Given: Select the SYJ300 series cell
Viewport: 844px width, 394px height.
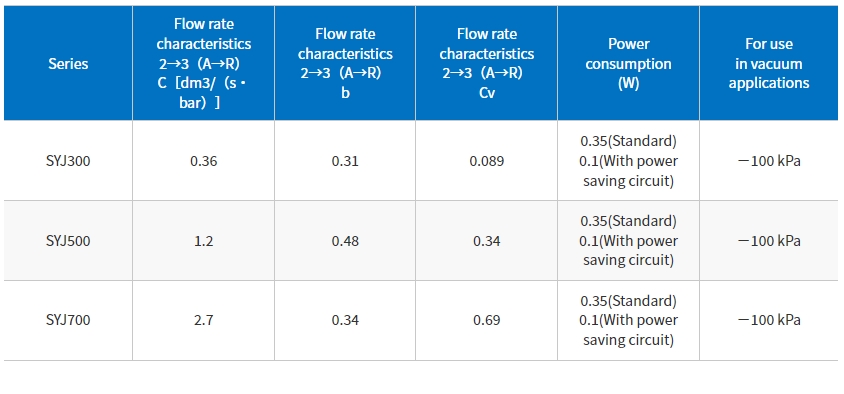Looking at the screenshot, I should [x=68, y=160].
